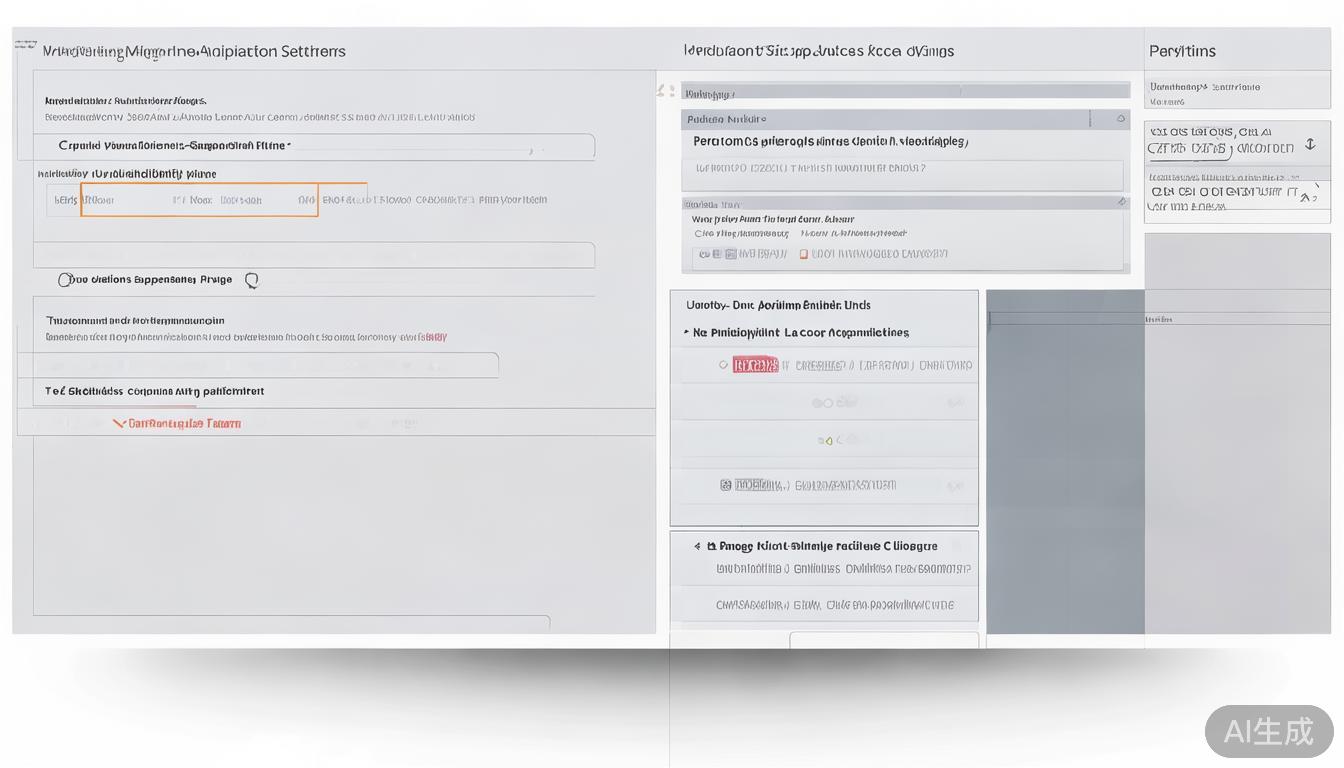Click the up-down arrows icon in Perytims panel

coord(1310,146)
